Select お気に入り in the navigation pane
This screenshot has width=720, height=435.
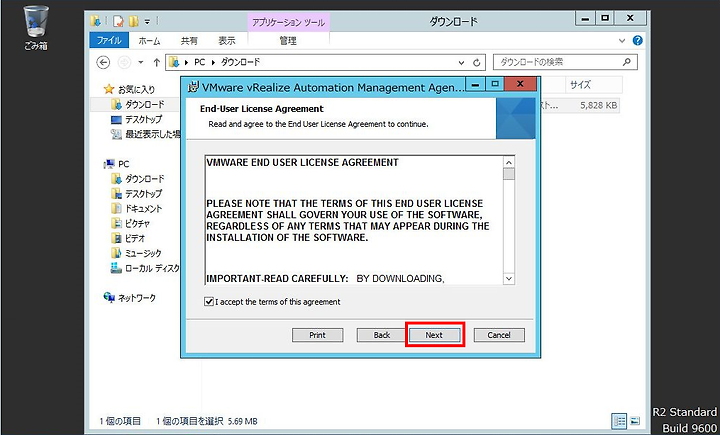tap(129, 89)
